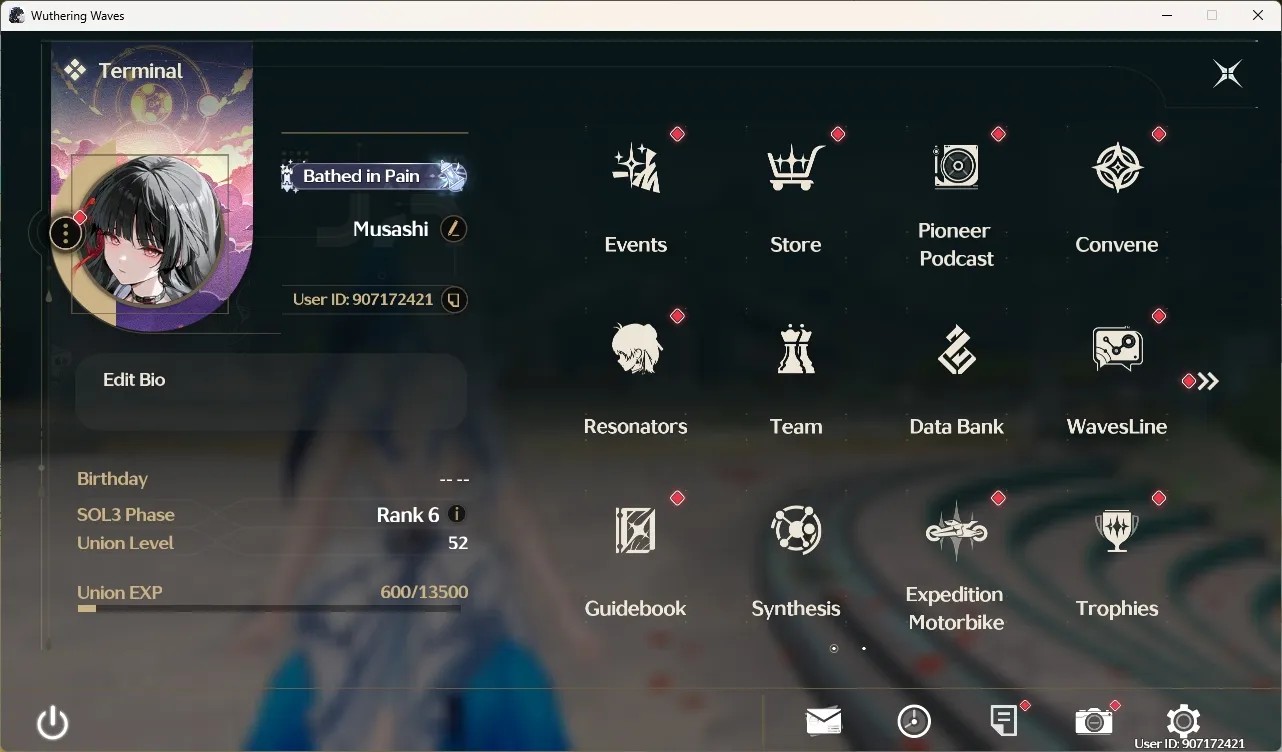Click the Union EXP progress bar
Screen dimensions: 1282x752
(269, 608)
